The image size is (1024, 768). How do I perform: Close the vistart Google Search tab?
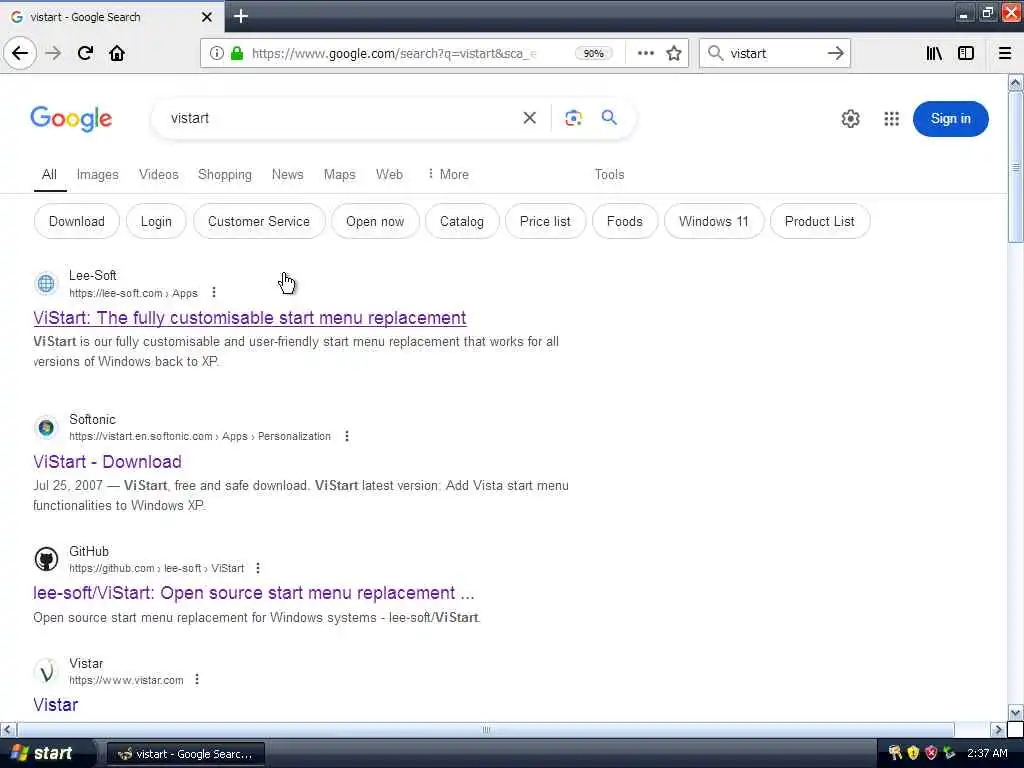[207, 17]
